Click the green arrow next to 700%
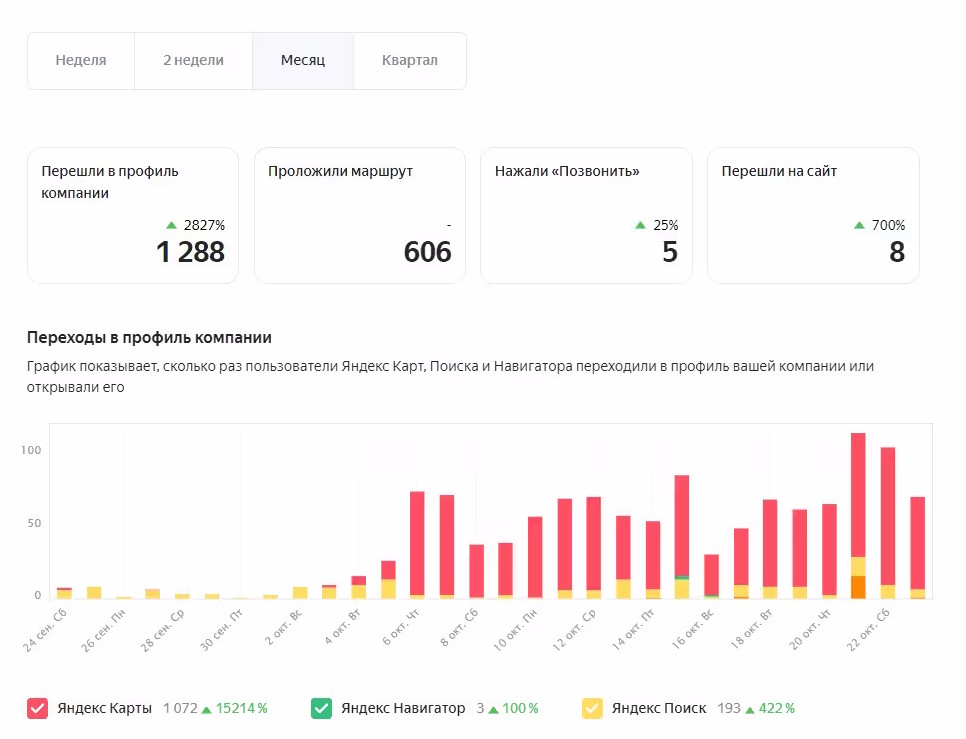This screenshot has height=739, width=966. click(859, 225)
